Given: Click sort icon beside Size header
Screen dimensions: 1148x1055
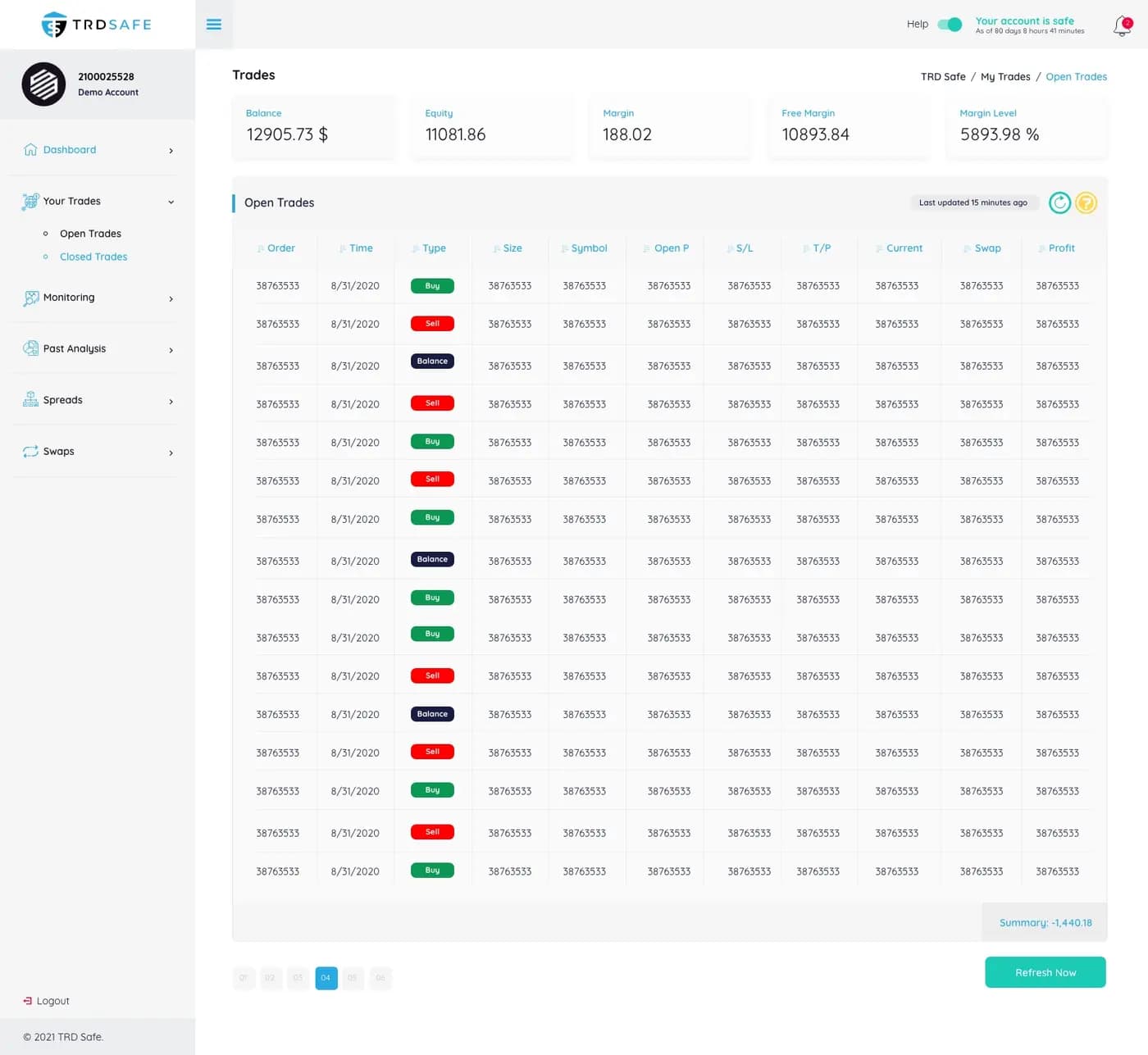Looking at the screenshot, I should (x=496, y=248).
